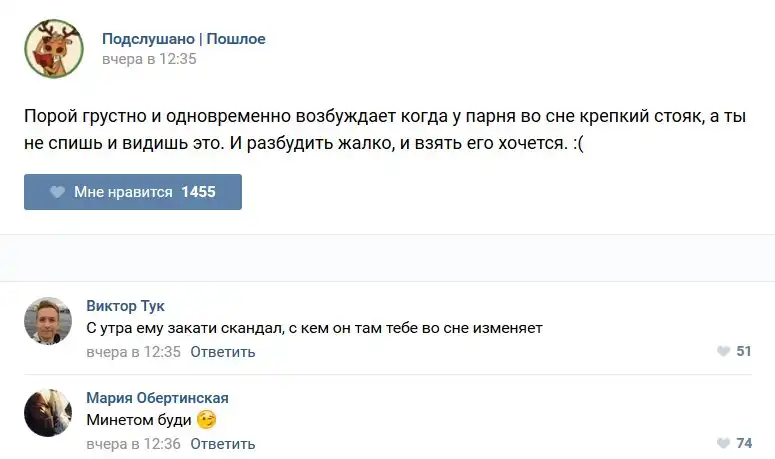Open Мария Обертинская's profile name link
775x459 pixels.
point(157,398)
